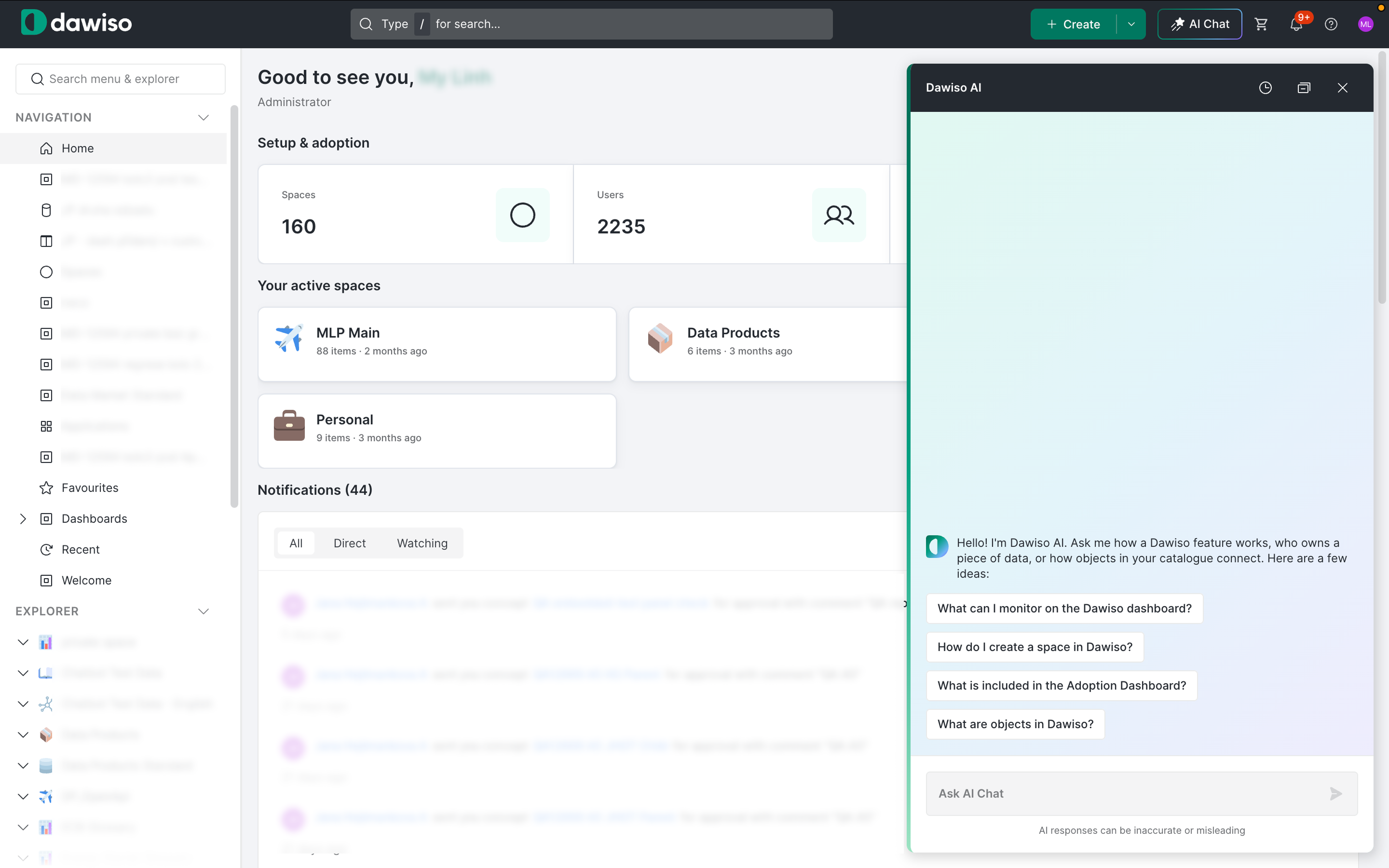Click the Dawiso logo

point(76,23)
